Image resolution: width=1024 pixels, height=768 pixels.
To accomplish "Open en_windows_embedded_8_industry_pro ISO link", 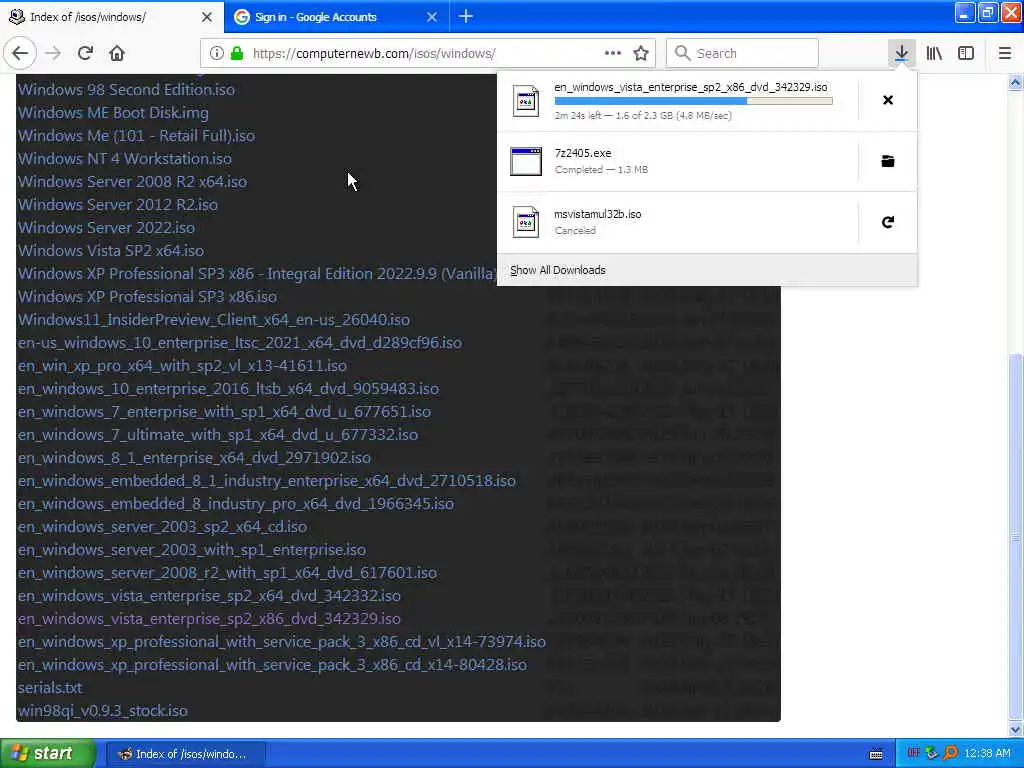I will [236, 504].
